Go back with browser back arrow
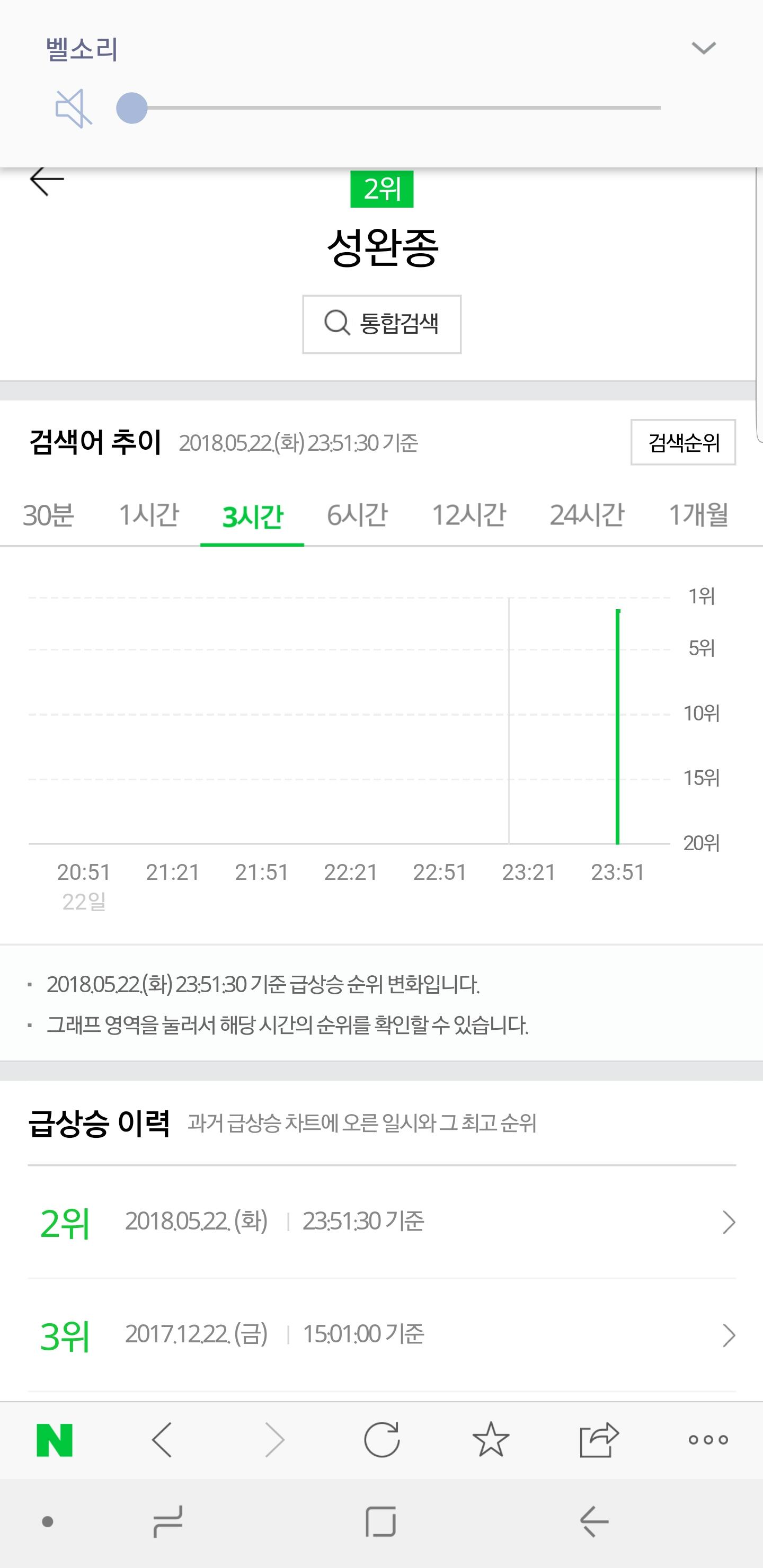 tap(162, 1440)
